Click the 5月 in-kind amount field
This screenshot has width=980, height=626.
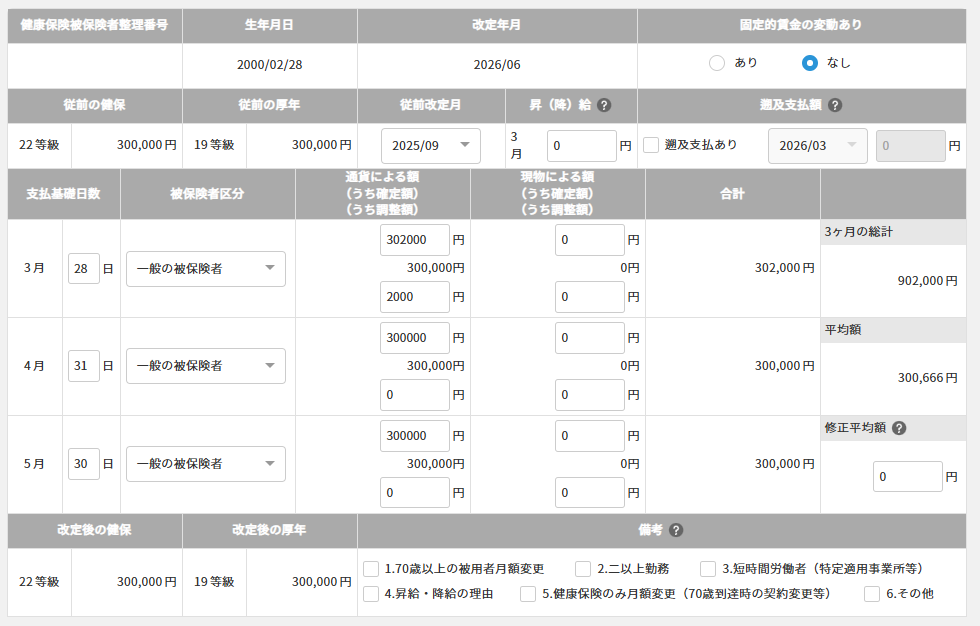[589, 435]
